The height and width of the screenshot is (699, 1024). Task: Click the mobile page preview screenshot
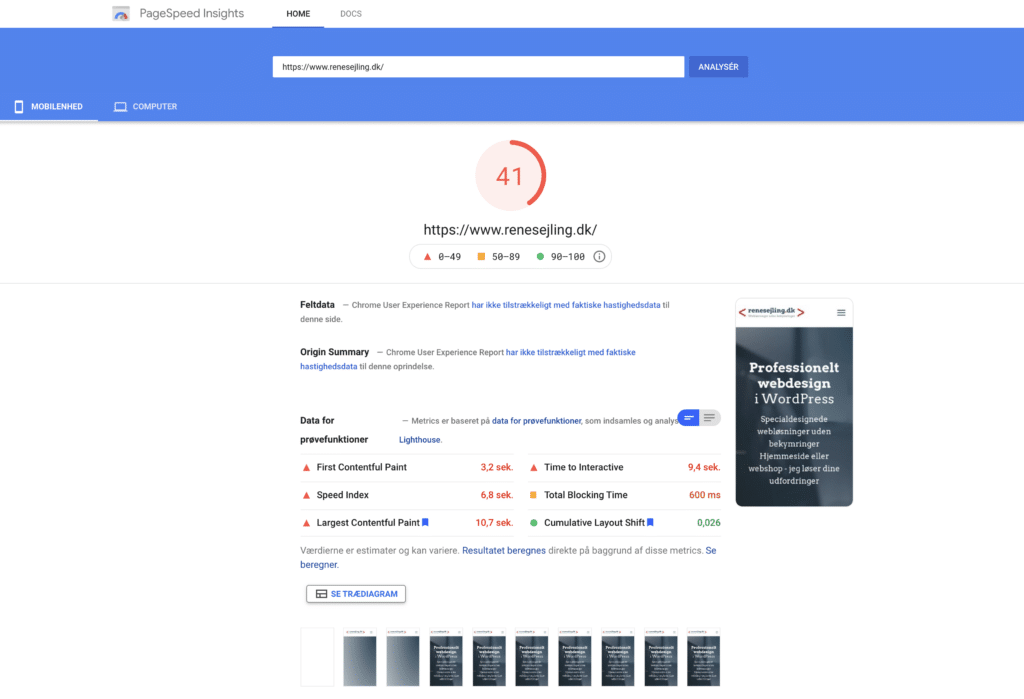pyautogui.click(x=794, y=402)
